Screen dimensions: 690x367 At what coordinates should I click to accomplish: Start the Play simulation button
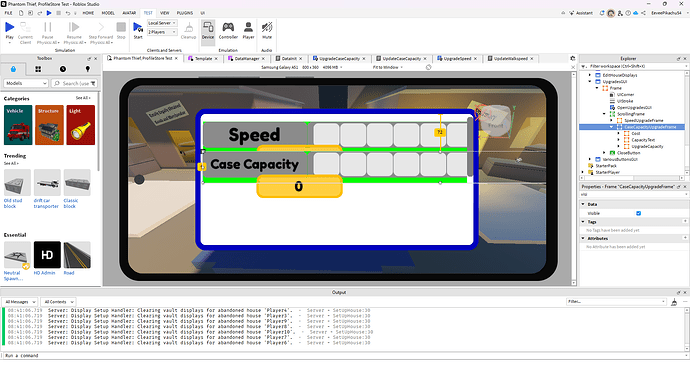9,27
